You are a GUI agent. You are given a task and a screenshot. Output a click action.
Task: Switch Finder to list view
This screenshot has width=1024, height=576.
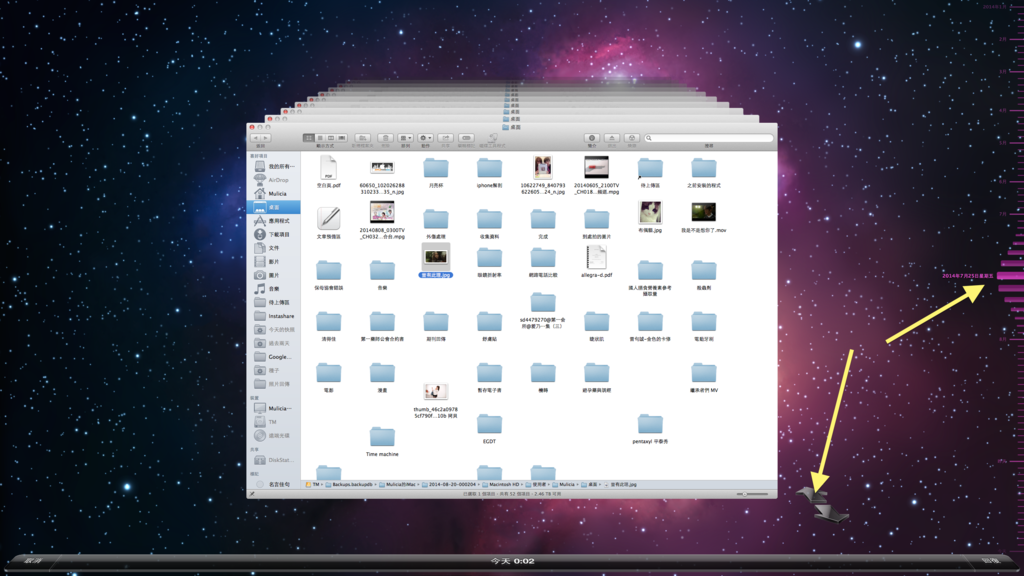[320, 138]
